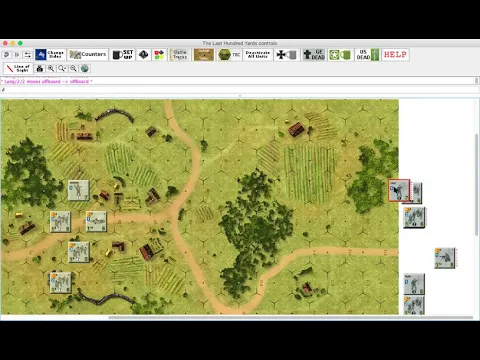This screenshot has height=360, width=480.
Task: Click the chat log scrollbar thumb
Action: 477,81
